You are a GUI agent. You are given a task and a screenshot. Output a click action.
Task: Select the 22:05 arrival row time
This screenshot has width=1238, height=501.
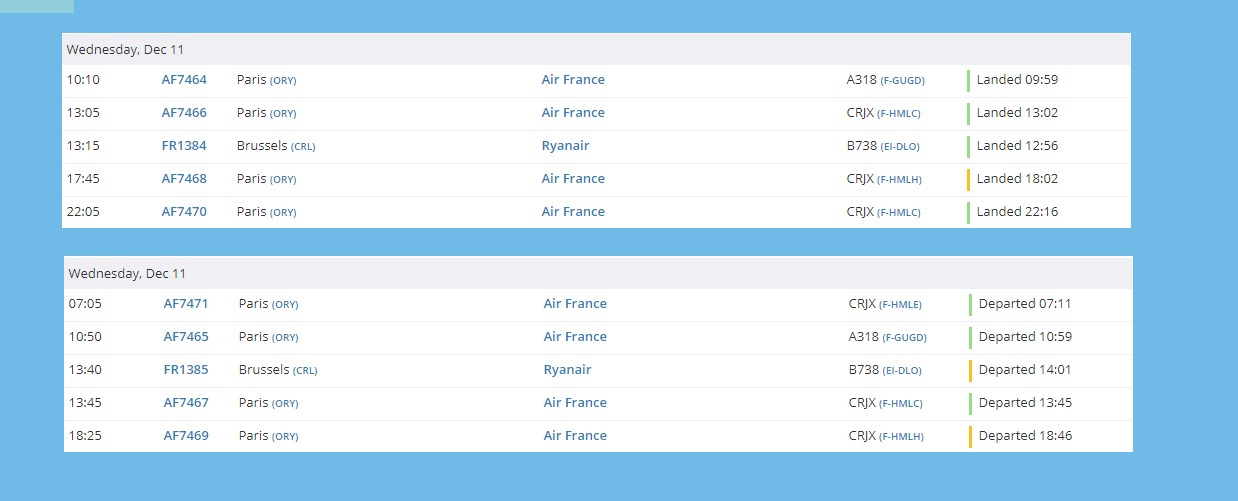point(83,212)
